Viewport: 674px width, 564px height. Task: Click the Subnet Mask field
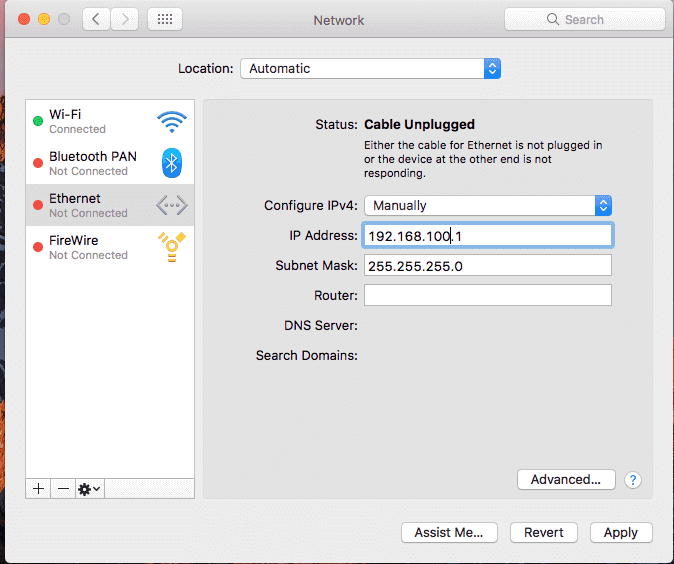[x=488, y=266]
